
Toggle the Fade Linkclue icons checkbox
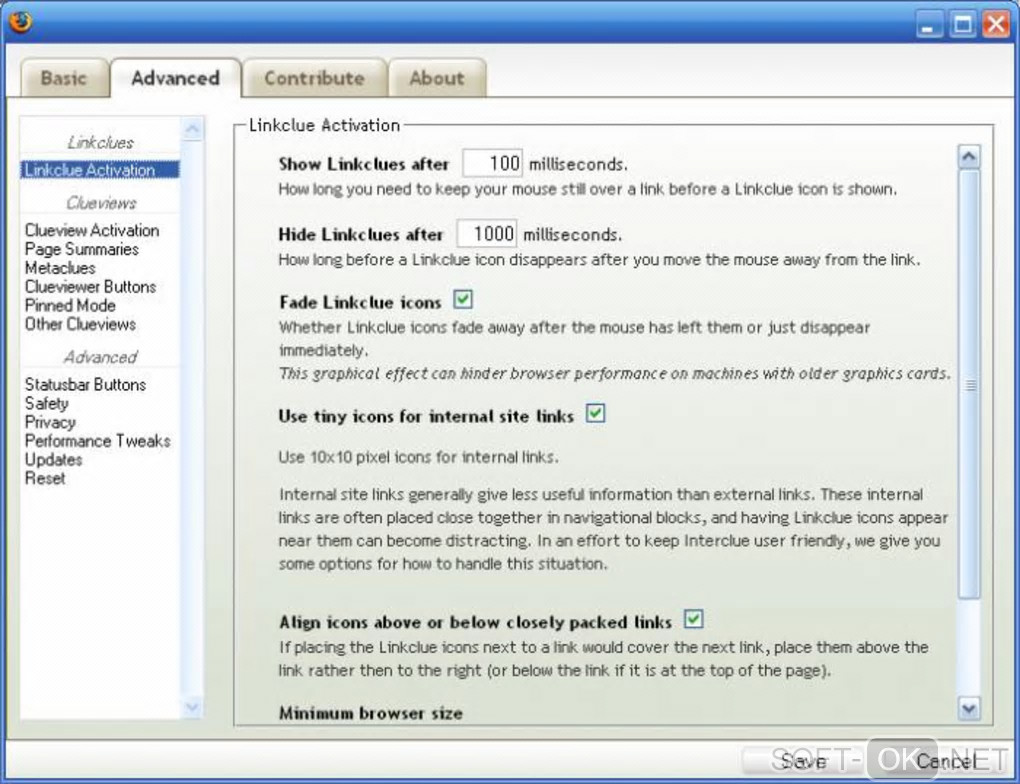(x=463, y=300)
